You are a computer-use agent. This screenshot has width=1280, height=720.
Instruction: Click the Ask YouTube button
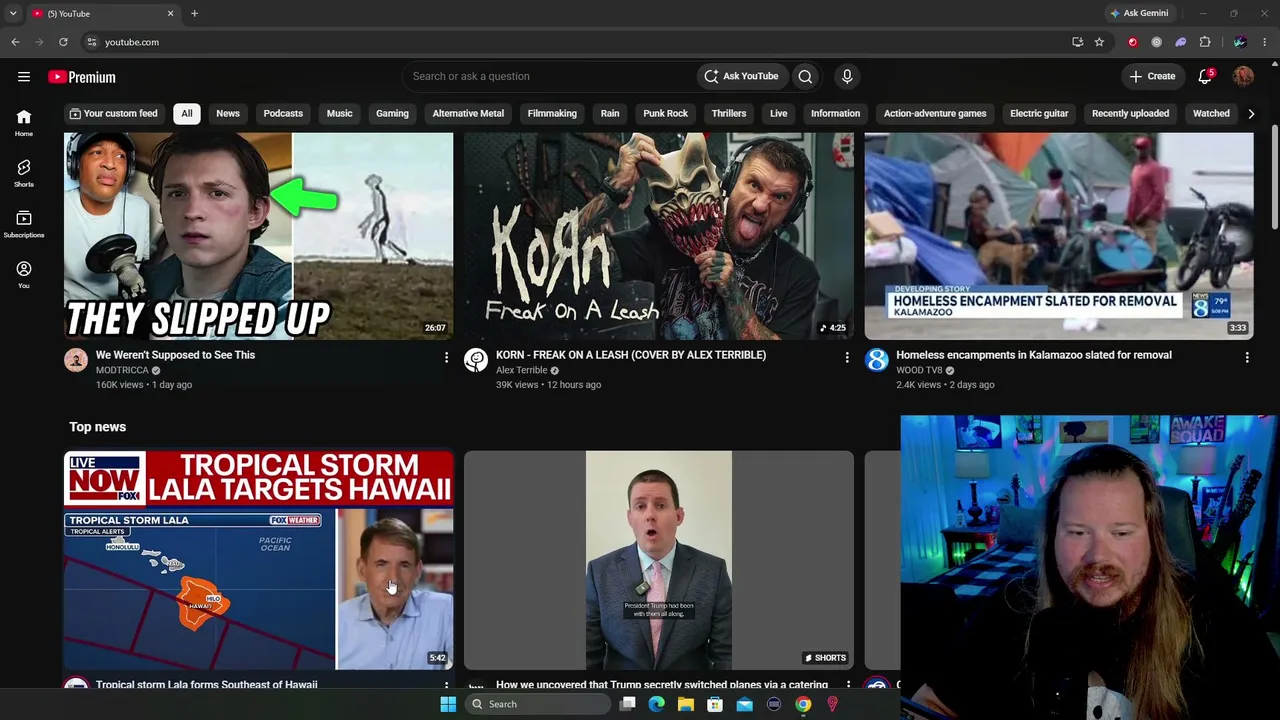tap(741, 76)
